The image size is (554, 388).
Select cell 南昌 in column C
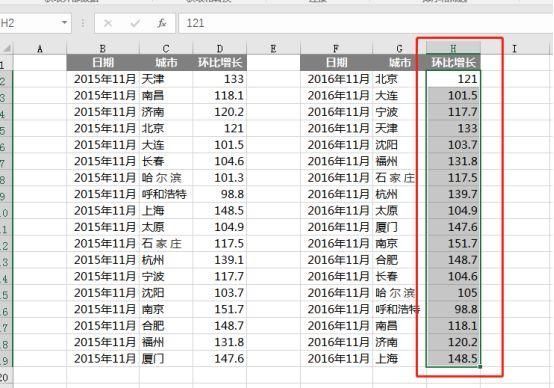pyautogui.click(x=166, y=95)
